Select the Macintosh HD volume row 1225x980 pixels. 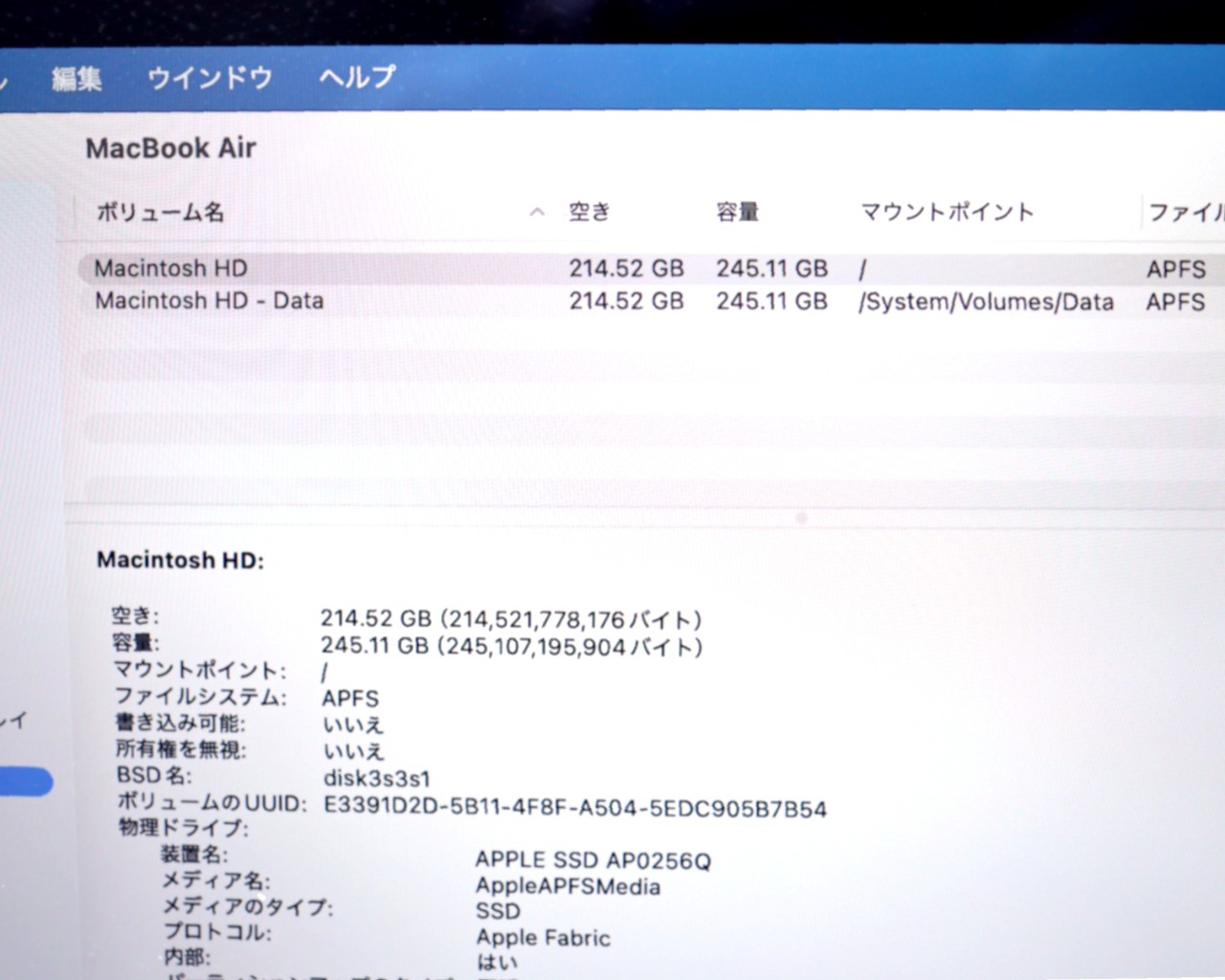[x=171, y=269]
